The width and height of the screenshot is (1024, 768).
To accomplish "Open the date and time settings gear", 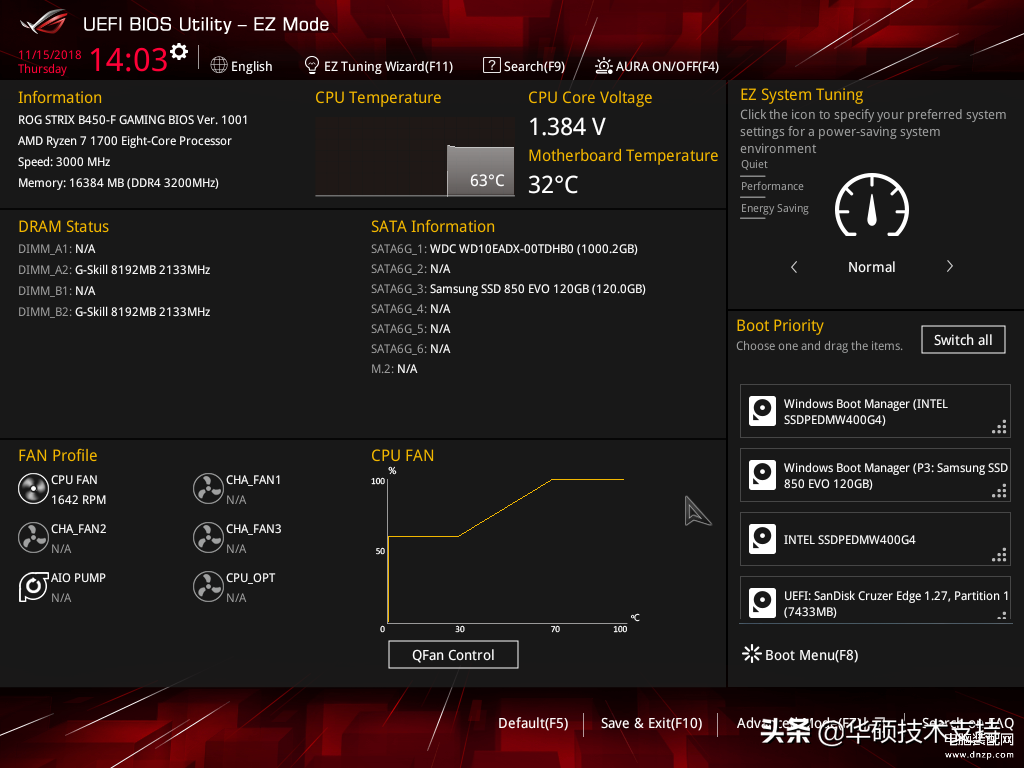I will 179,52.
